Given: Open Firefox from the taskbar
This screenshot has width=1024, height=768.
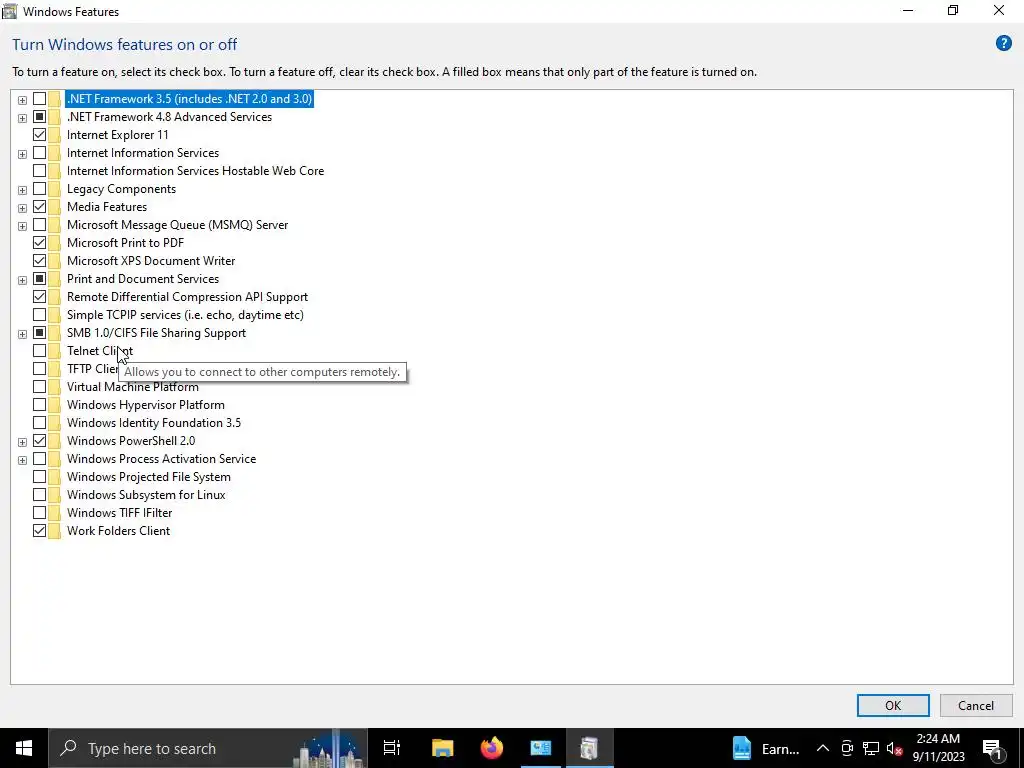Looking at the screenshot, I should pyautogui.click(x=492, y=748).
